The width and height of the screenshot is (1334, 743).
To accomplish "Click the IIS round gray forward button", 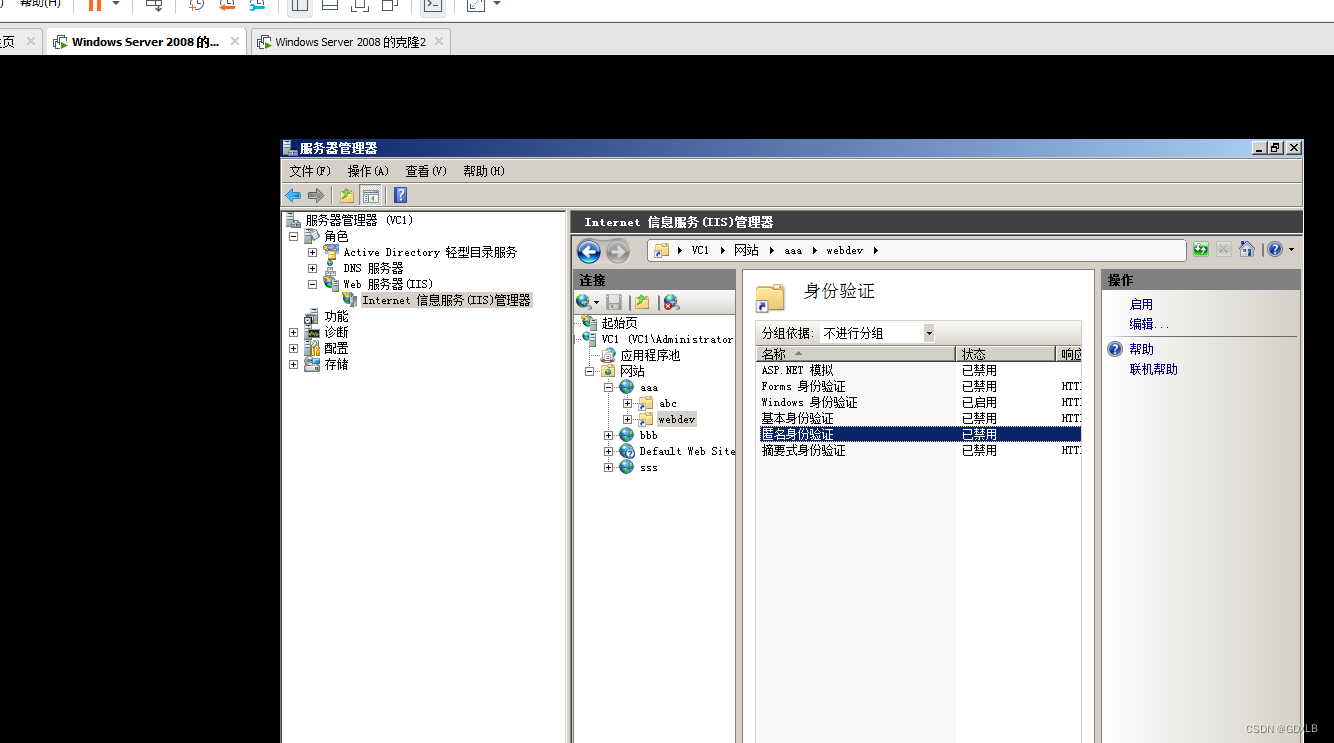I will click(618, 252).
